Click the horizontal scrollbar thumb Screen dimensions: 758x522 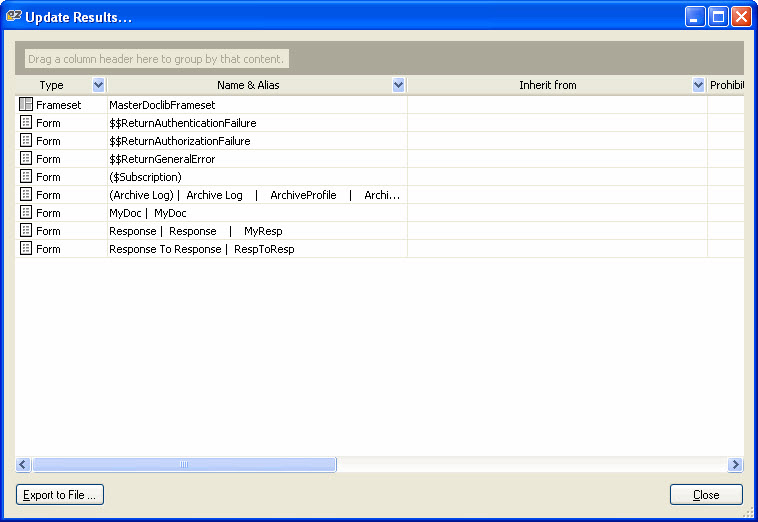click(x=184, y=465)
